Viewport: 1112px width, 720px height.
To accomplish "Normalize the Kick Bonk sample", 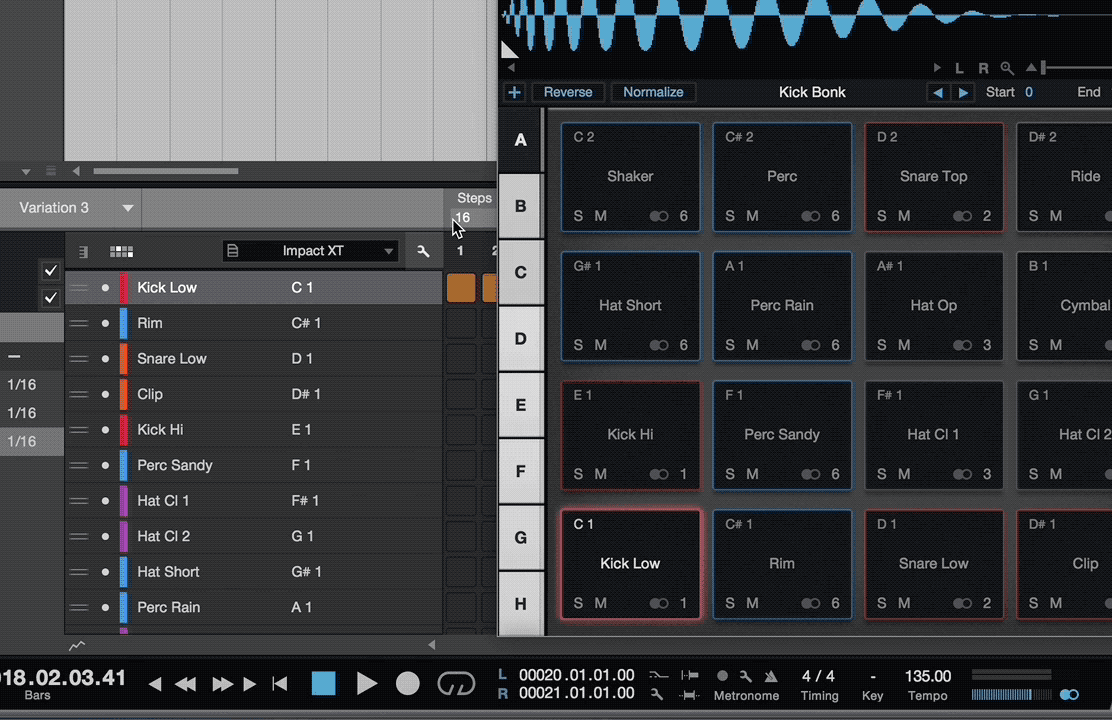I will point(653,92).
